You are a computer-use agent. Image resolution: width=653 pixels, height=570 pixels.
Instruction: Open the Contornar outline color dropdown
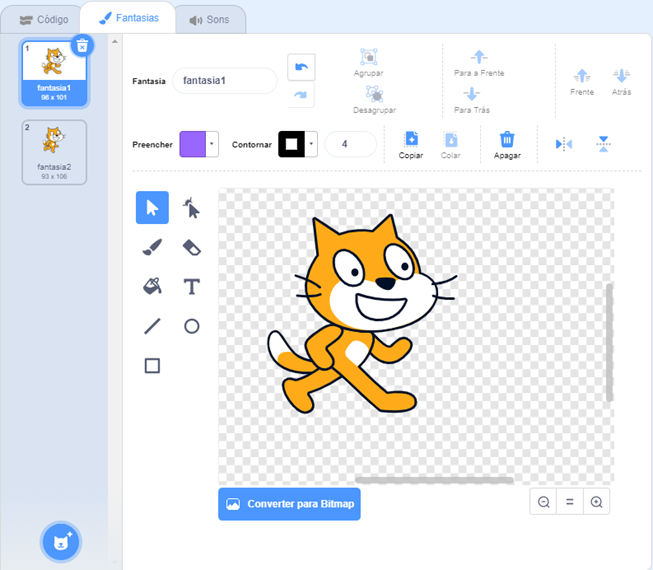pyautogui.click(x=312, y=144)
